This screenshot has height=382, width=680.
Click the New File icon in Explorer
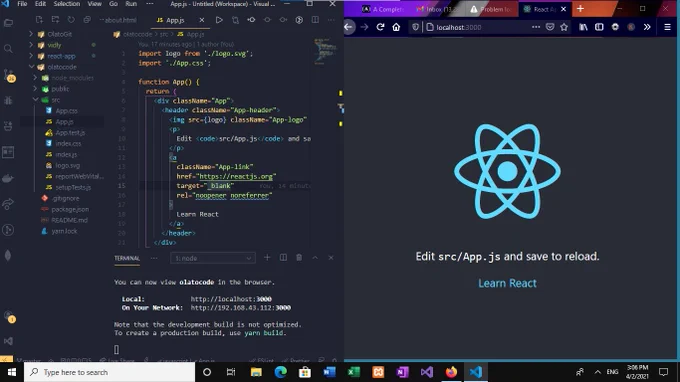39,20
